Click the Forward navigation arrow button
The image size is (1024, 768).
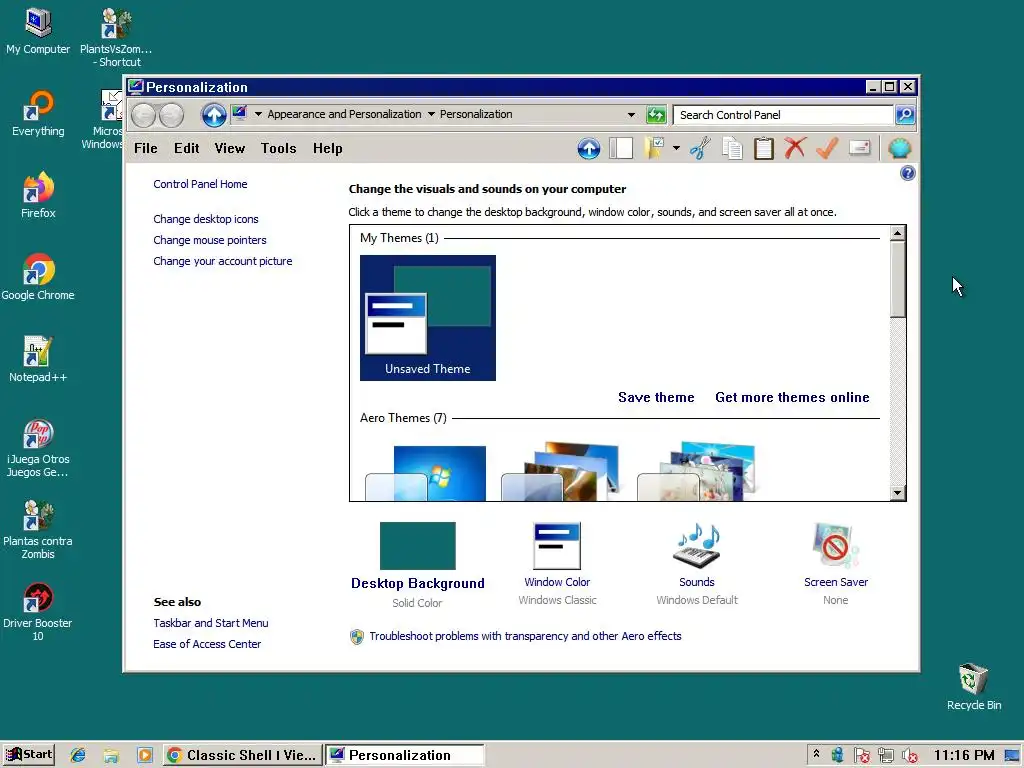pyautogui.click(x=172, y=116)
